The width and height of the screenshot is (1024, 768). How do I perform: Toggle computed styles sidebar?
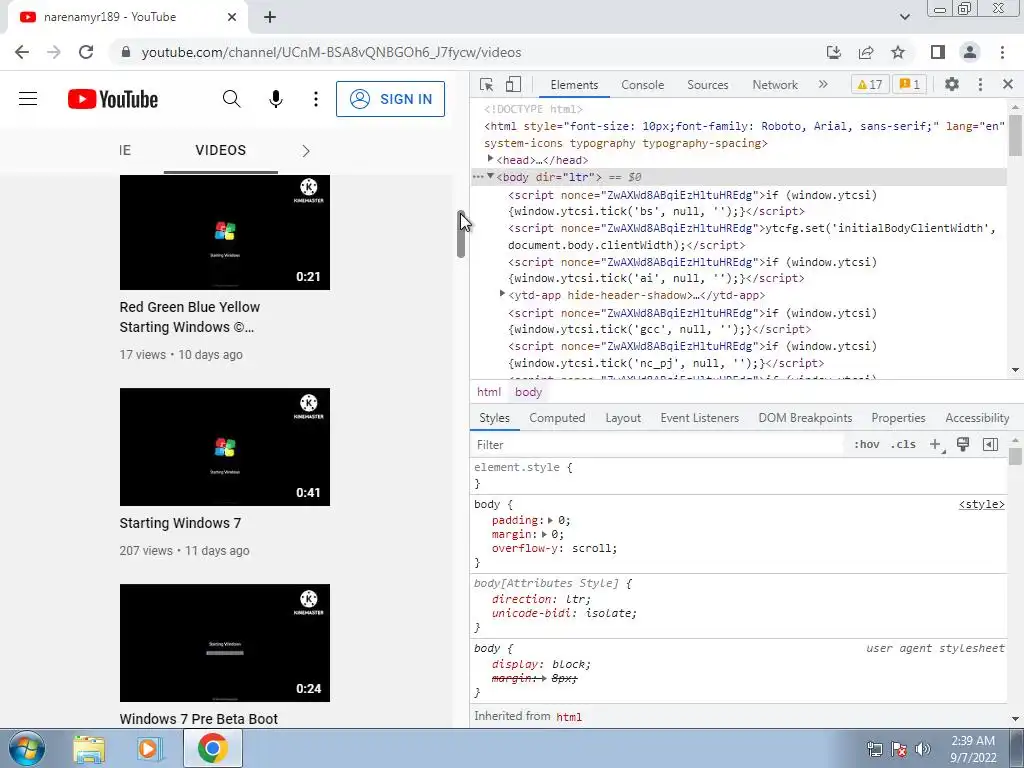tap(990, 445)
